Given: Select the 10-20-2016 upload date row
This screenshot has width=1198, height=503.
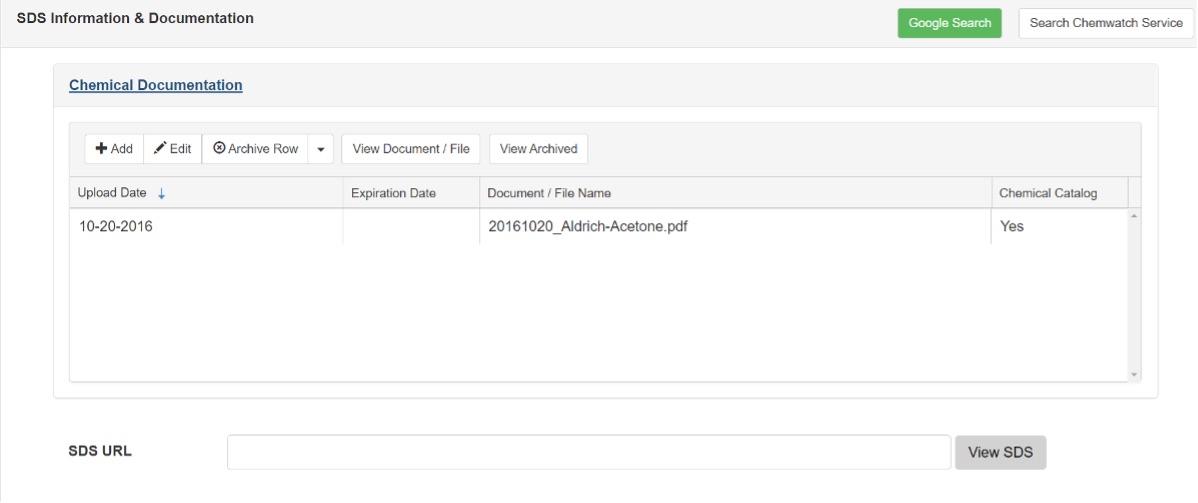Looking at the screenshot, I should [x=116, y=226].
